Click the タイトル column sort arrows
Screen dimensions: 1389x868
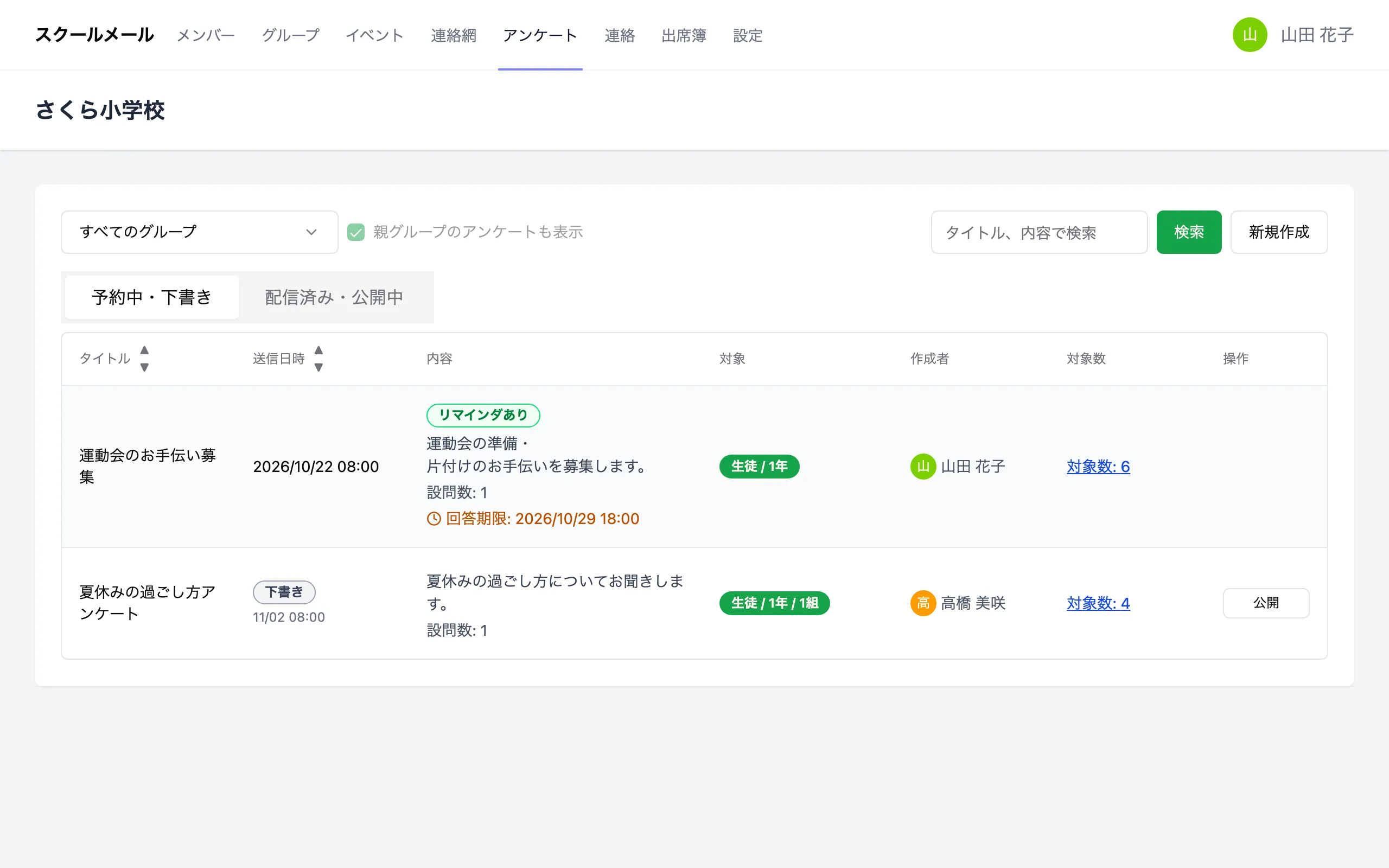[x=145, y=359]
